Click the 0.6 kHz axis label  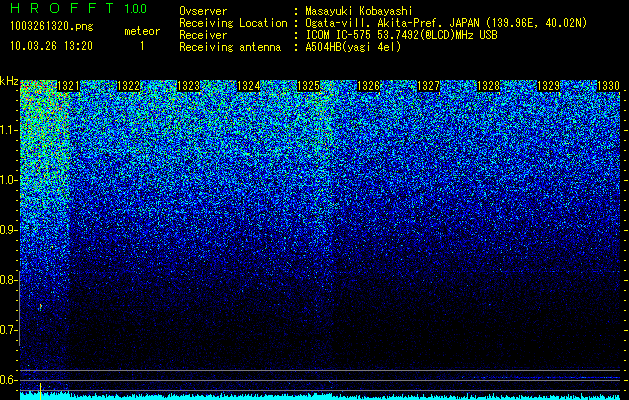tap(8, 380)
